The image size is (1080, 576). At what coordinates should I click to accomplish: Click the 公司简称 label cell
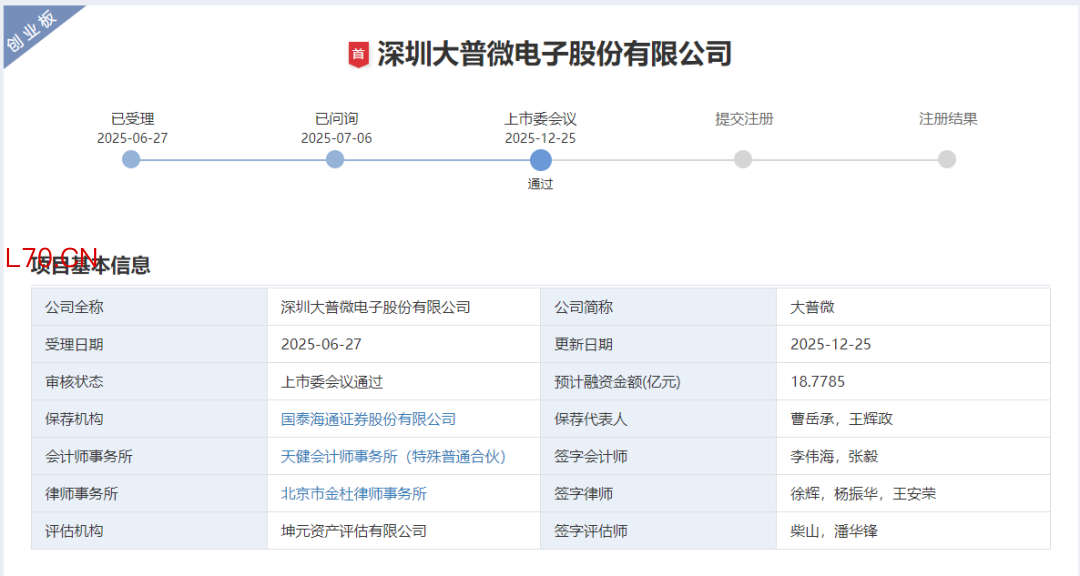click(658, 307)
